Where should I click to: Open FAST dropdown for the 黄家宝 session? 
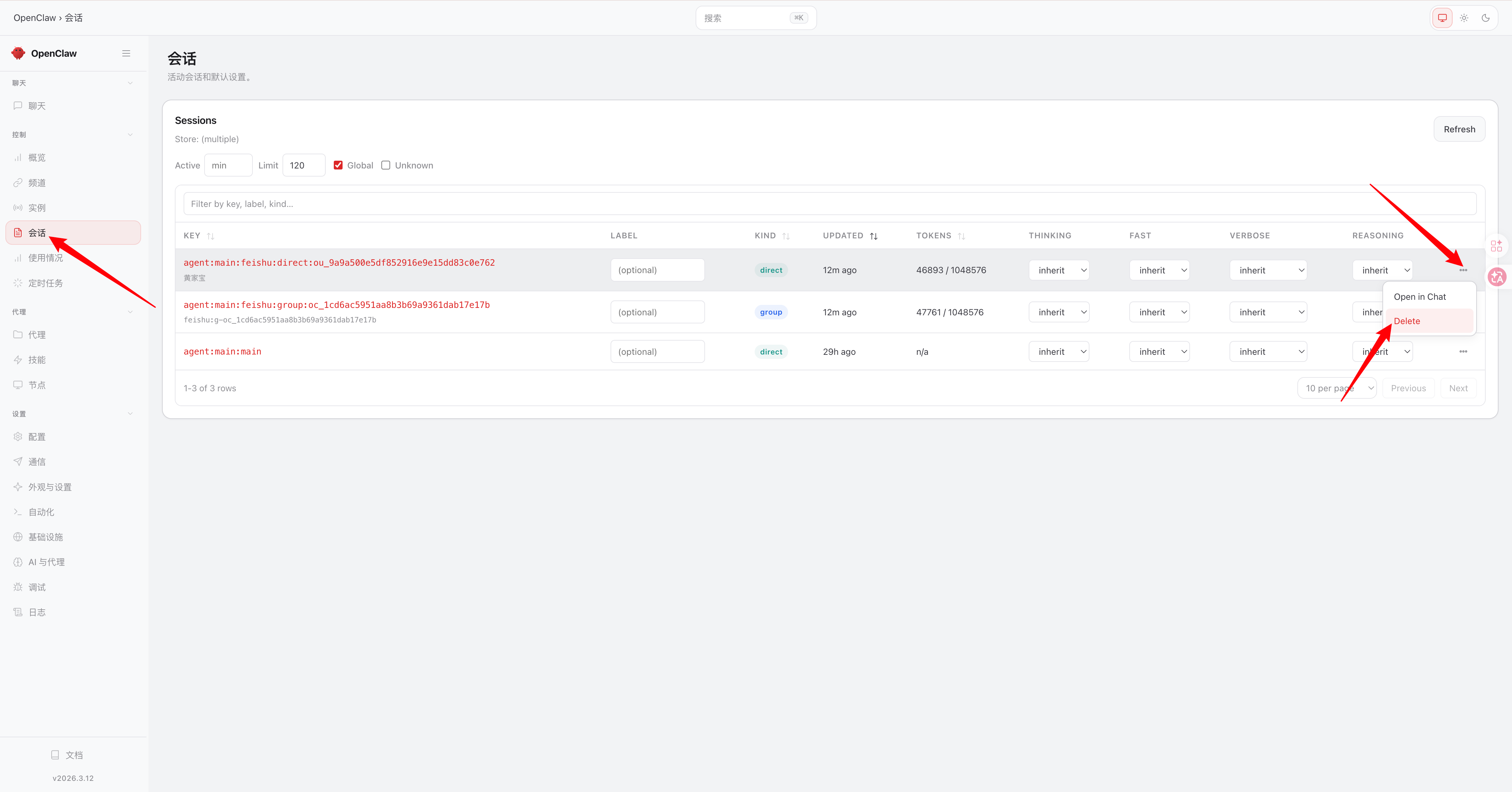point(1159,270)
